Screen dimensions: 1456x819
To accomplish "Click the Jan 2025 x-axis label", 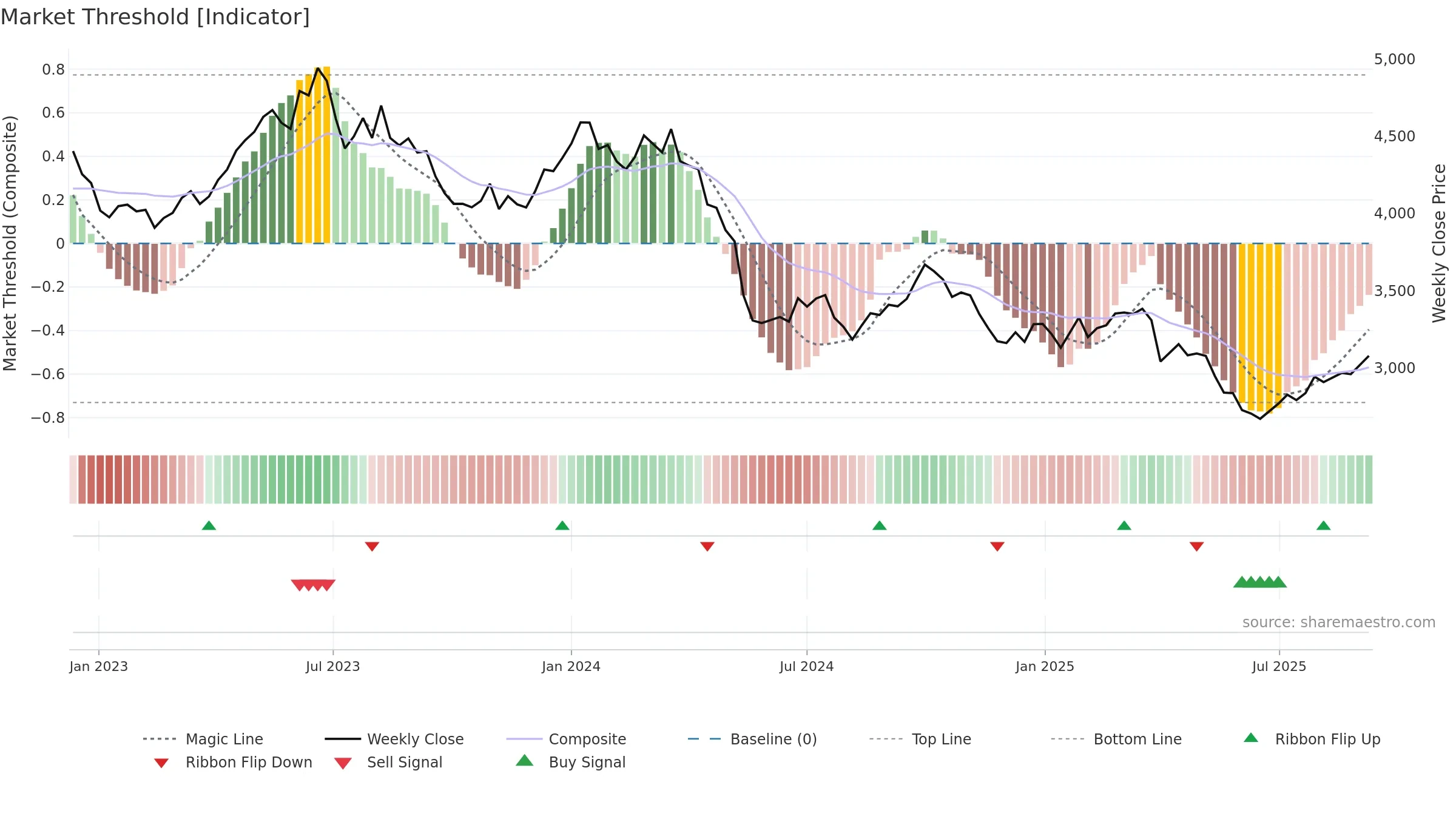I will pyautogui.click(x=1045, y=666).
